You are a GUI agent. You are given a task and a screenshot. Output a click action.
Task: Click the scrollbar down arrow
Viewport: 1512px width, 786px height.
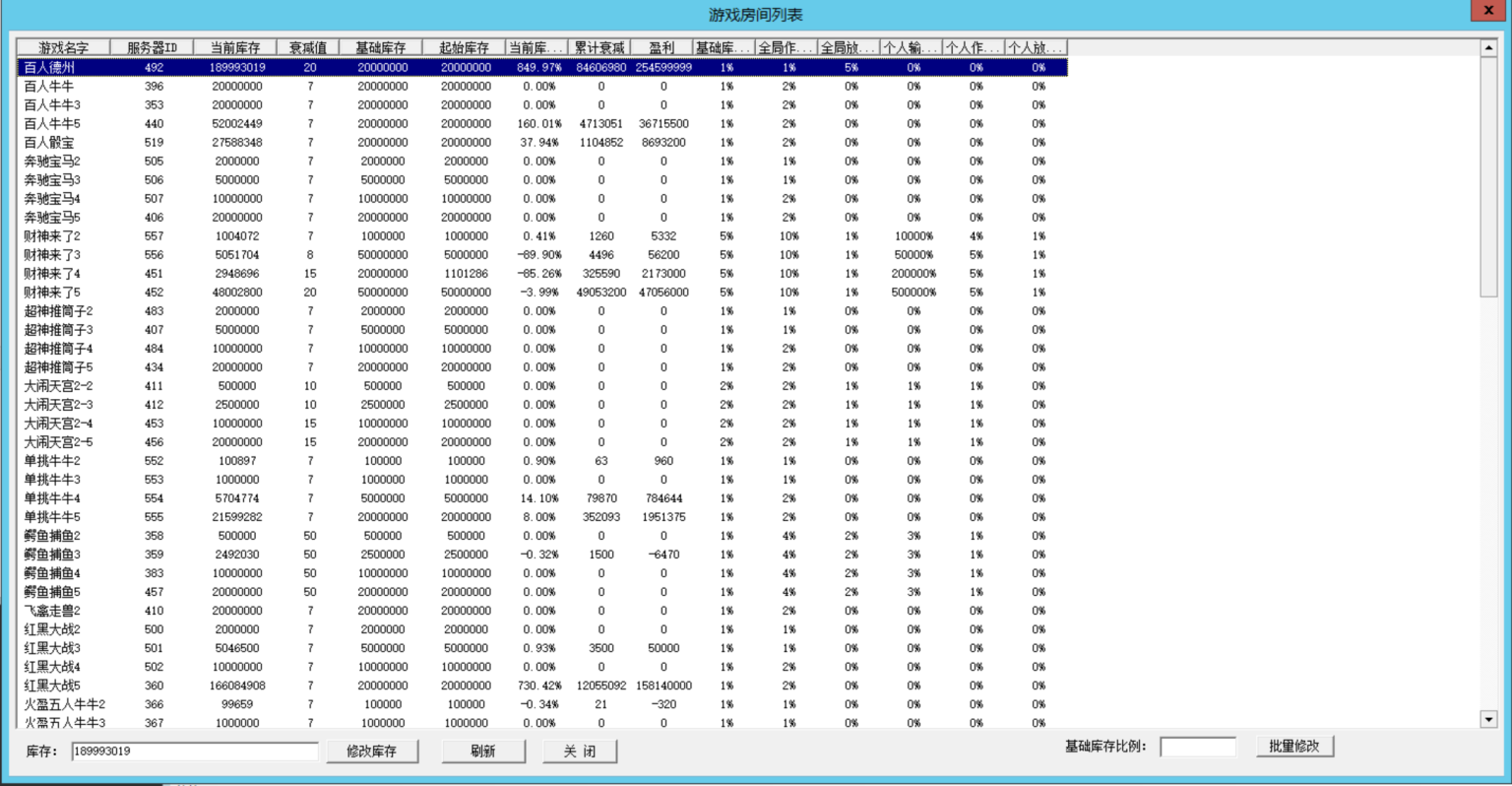pyautogui.click(x=1488, y=719)
